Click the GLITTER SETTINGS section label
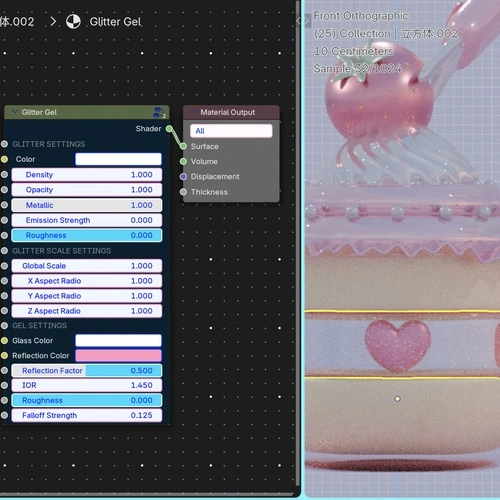The width and height of the screenshot is (500, 500). (49, 144)
